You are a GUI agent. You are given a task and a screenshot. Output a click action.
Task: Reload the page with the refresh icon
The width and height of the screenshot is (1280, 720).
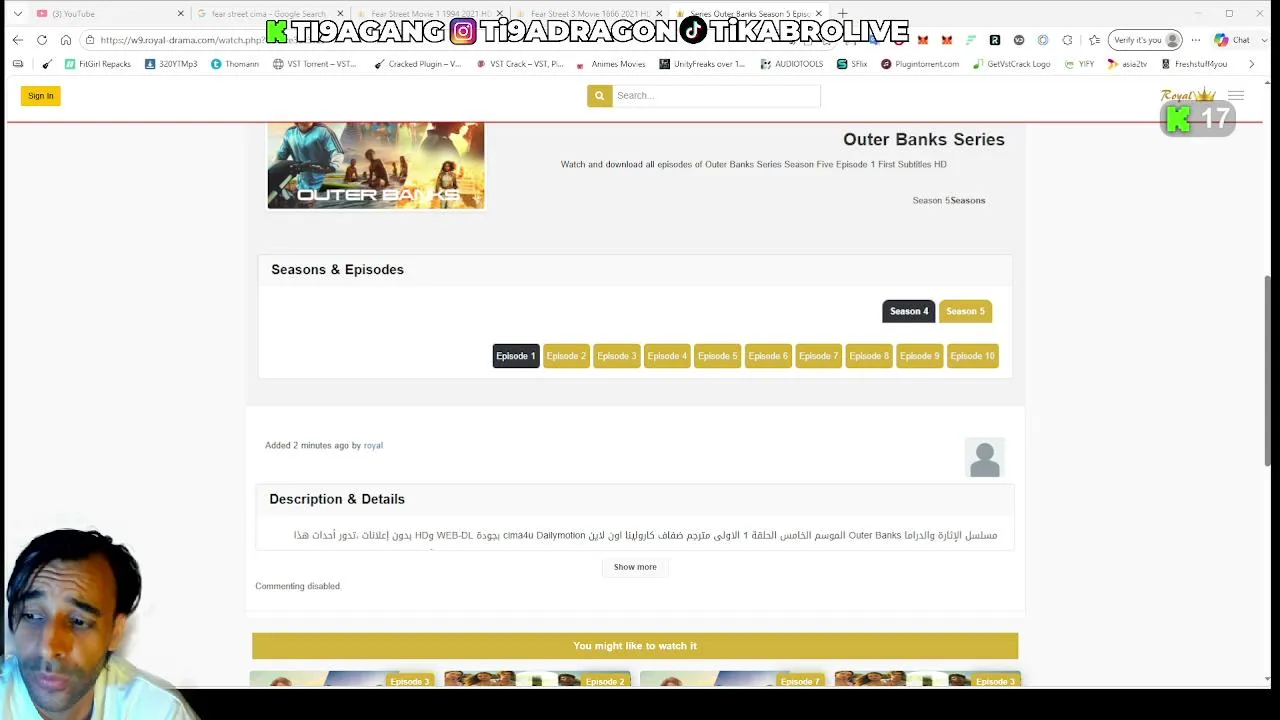click(x=42, y=40)
